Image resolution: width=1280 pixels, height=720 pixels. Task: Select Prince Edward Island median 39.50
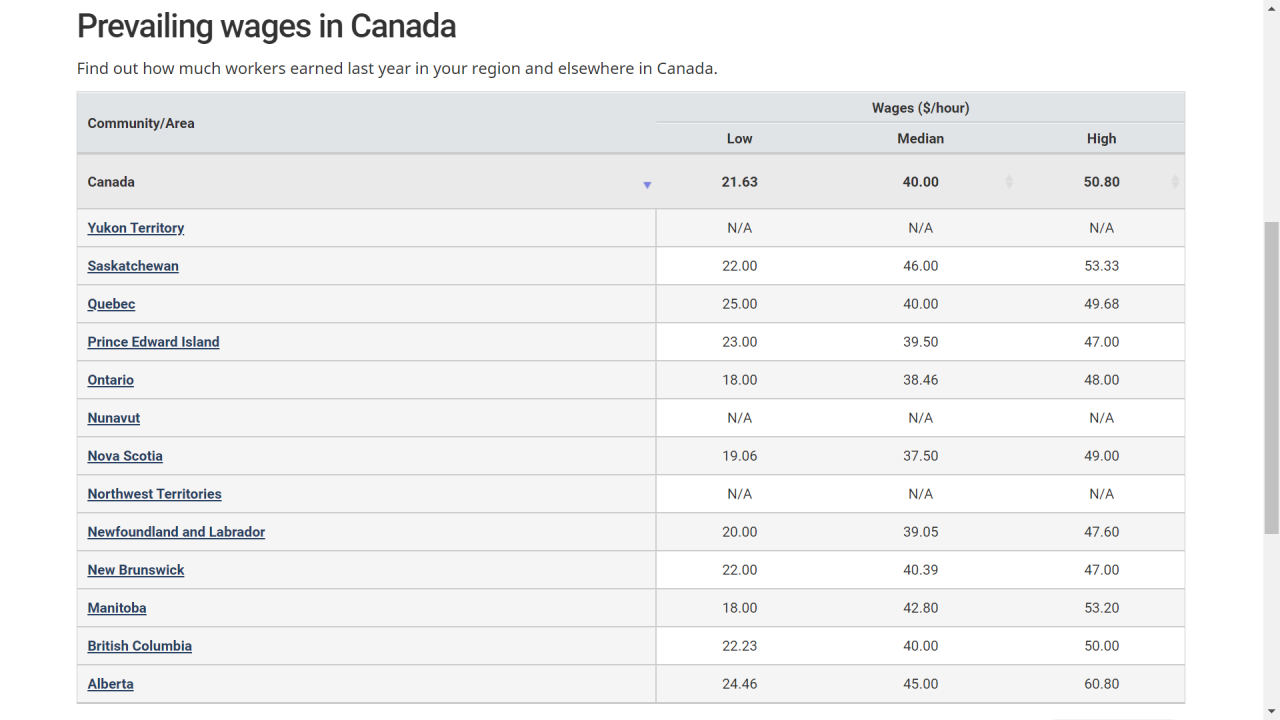pyautogui.click(x=920, y=342)
